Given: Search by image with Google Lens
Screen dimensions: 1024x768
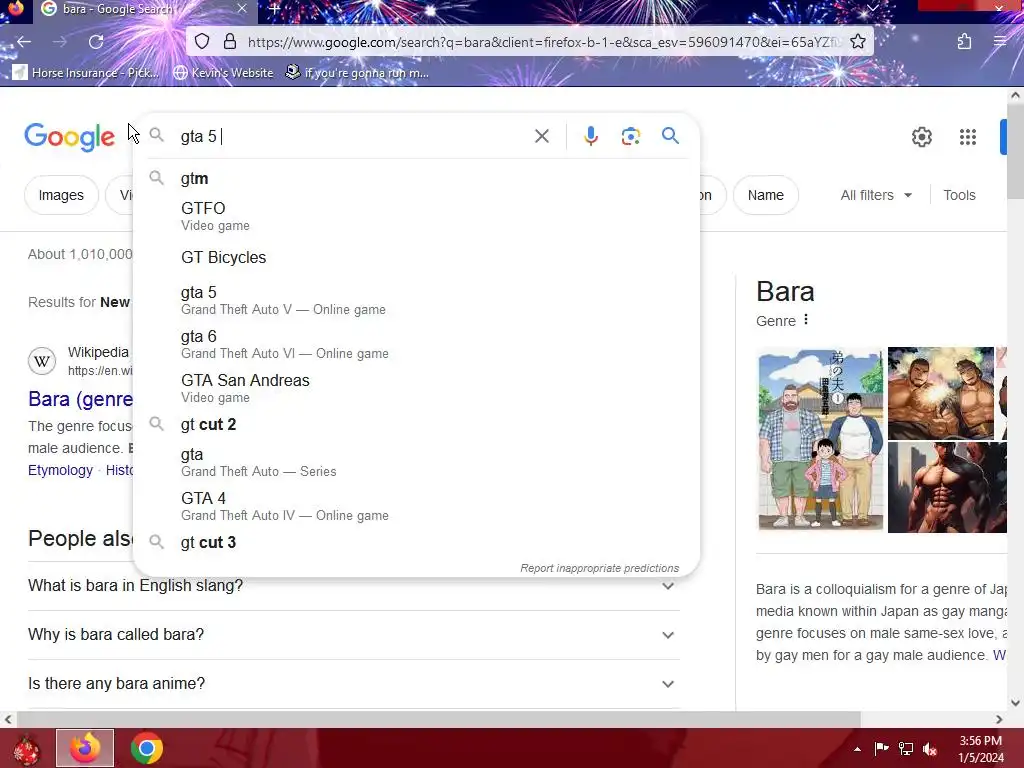Looking at the screenshot, I should 630,136.
